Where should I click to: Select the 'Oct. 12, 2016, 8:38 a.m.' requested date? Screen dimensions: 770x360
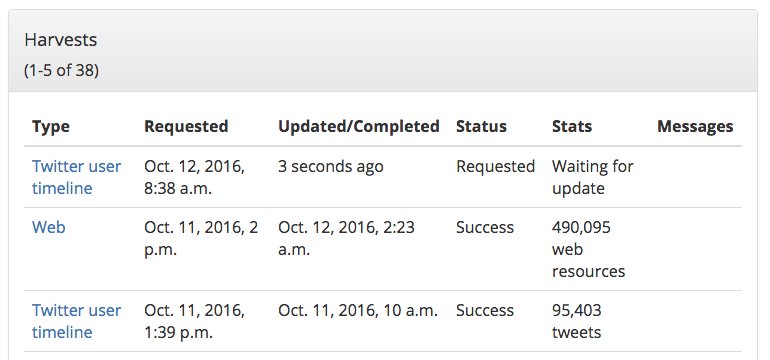[194, 177]
